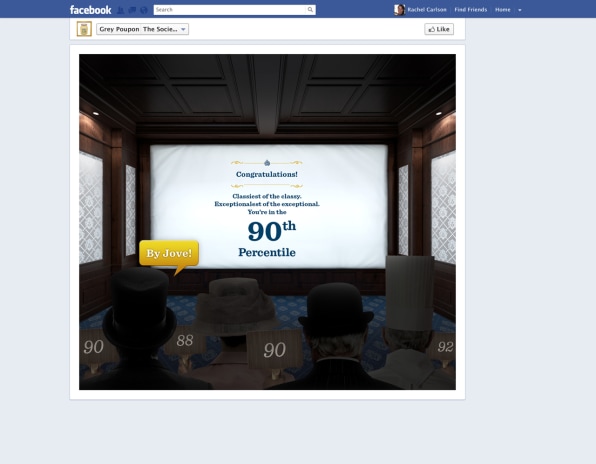This screenshot has height=464, width=596.
Task: Expand the account menu arrow
Action: tap(520, 10)
